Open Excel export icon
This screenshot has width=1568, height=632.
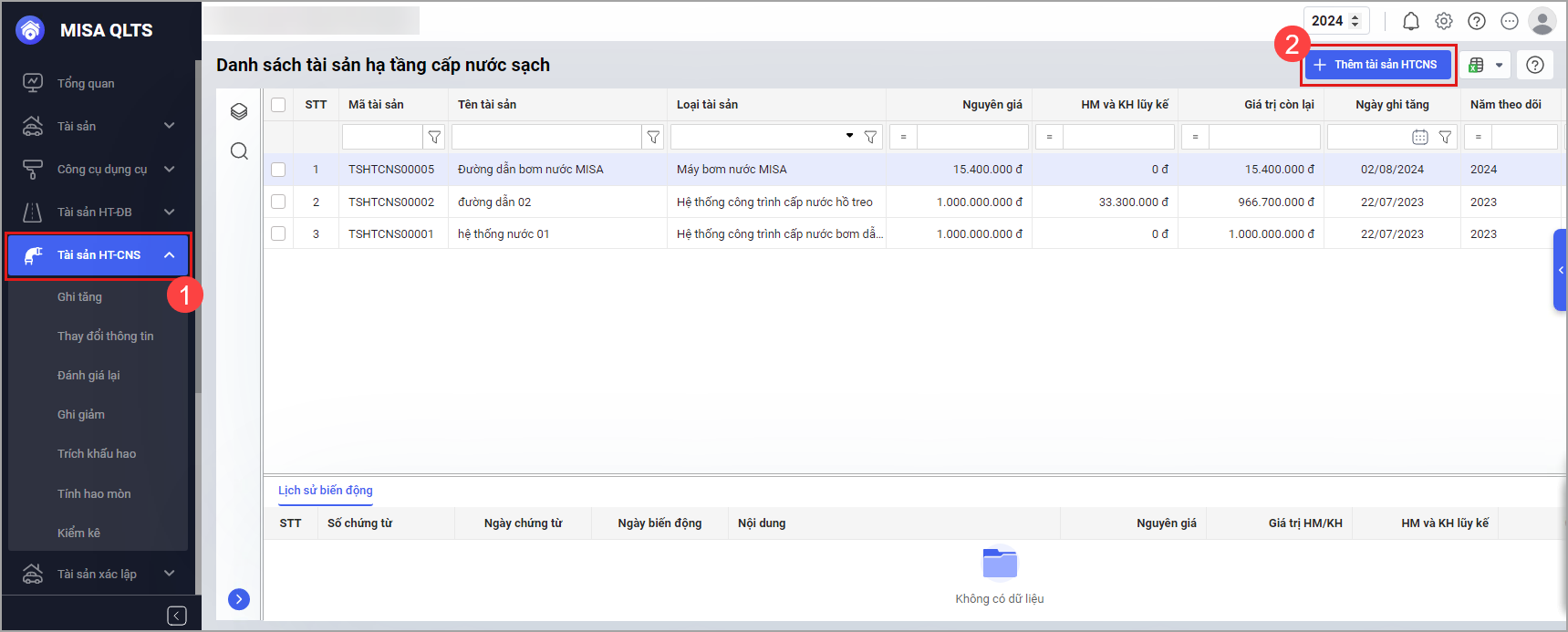1476,65
